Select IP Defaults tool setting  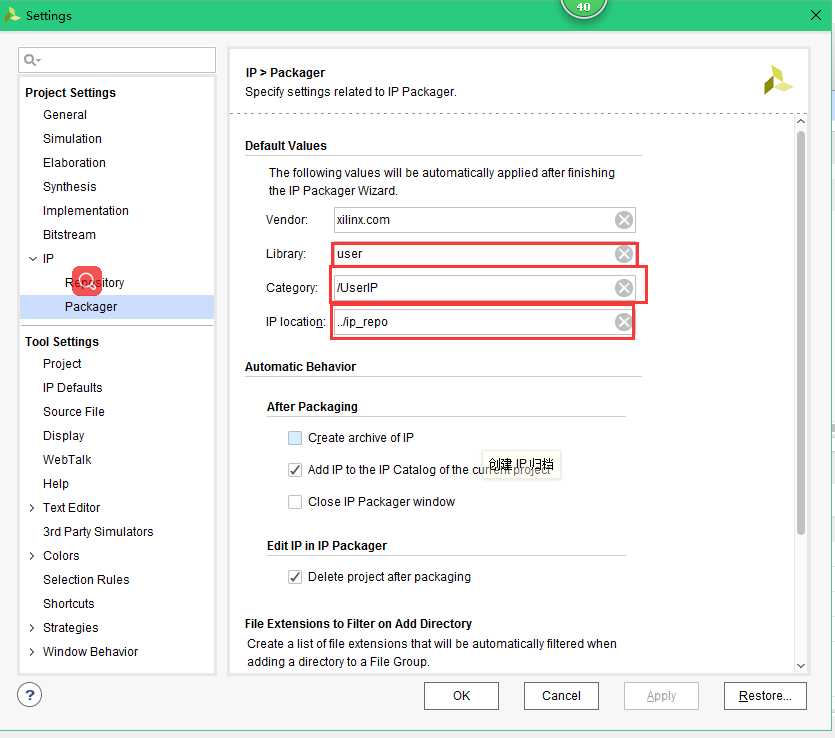coord(72,388)
